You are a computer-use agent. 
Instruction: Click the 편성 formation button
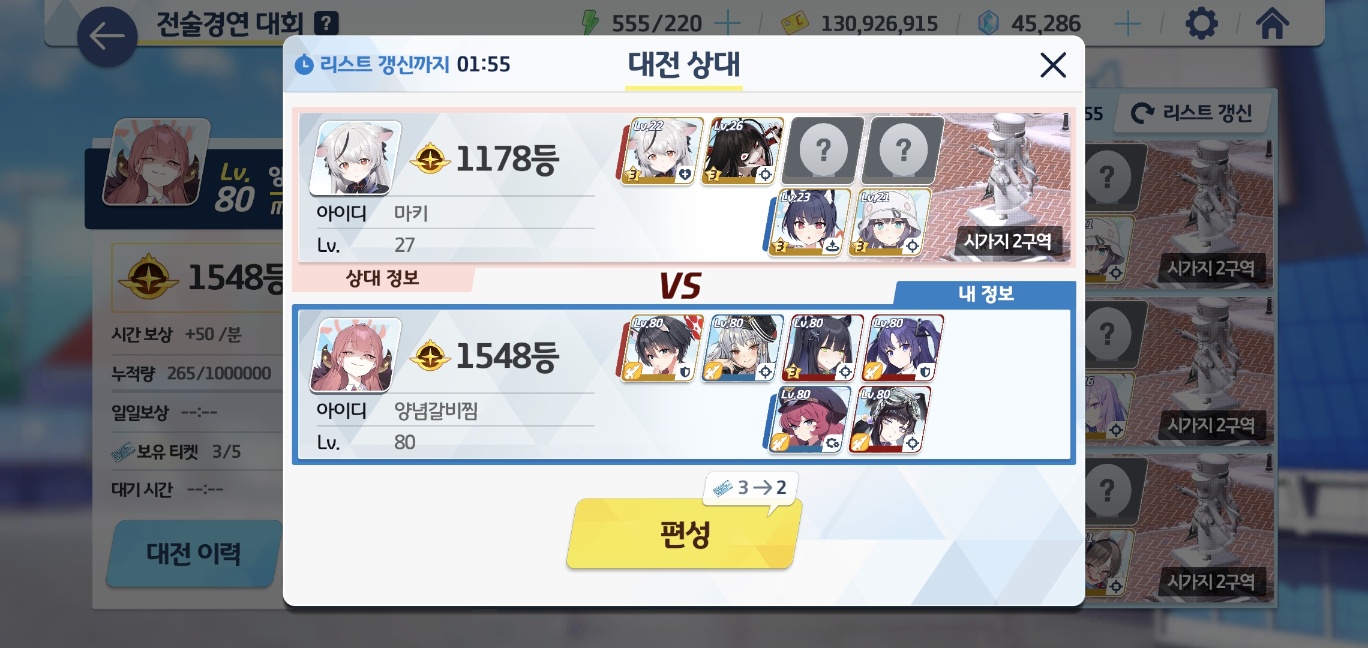click(685, 534)
